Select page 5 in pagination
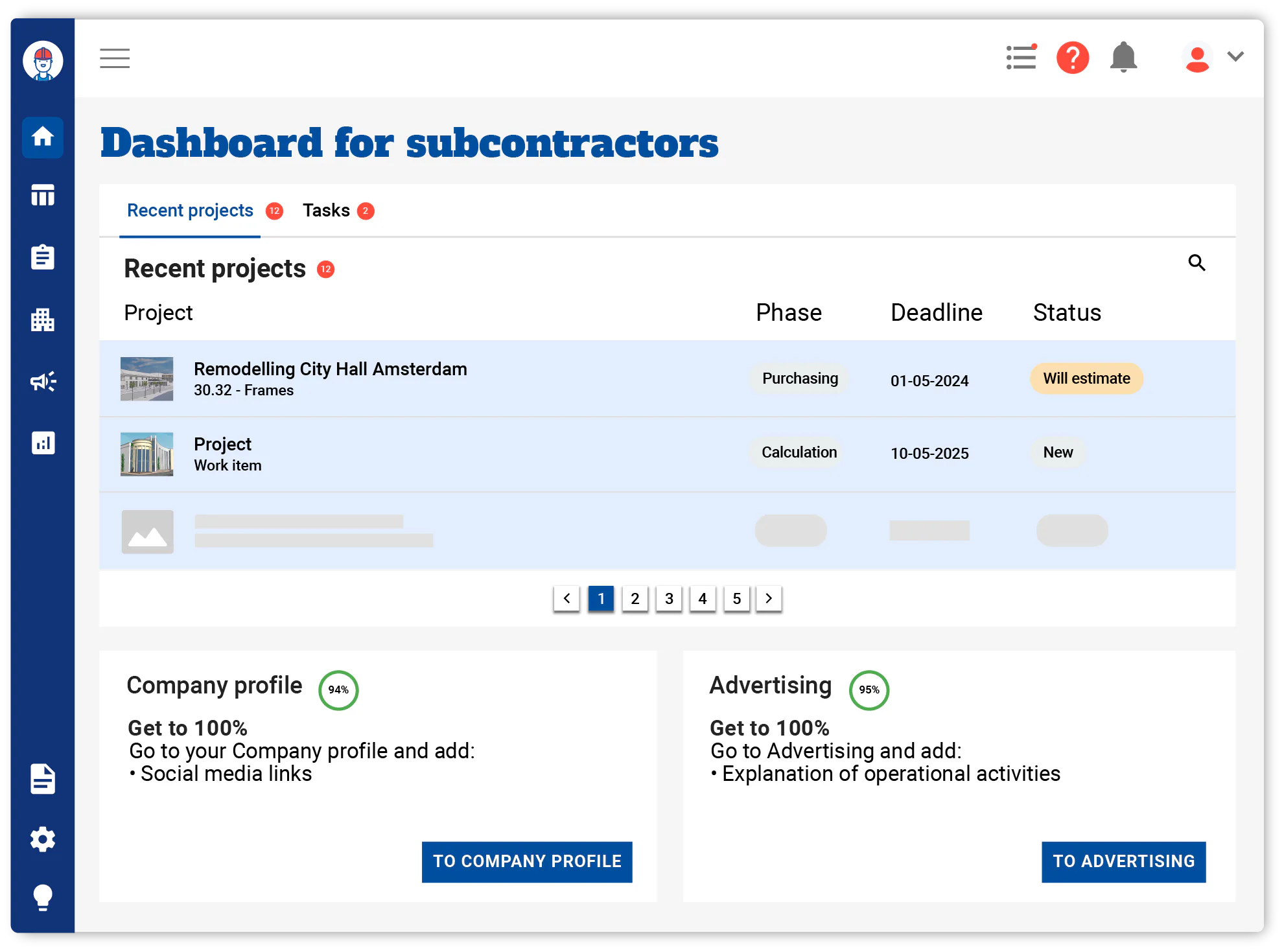The height and width of the screenshot is (952, 1284). [x=737, y=598]
